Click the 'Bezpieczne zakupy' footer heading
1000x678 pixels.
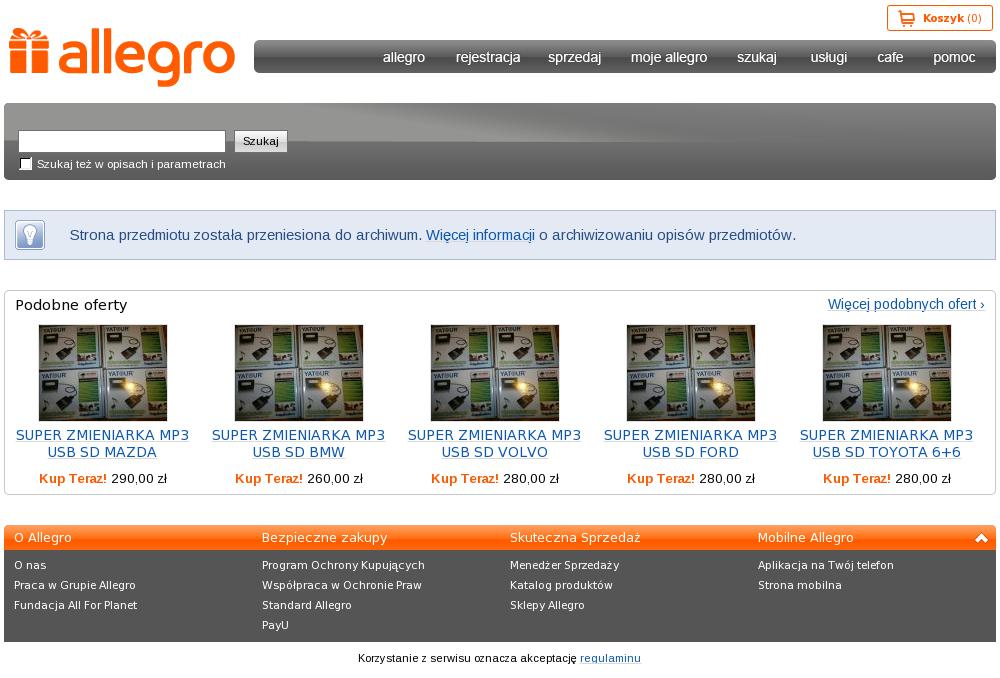tap(325, 538)
